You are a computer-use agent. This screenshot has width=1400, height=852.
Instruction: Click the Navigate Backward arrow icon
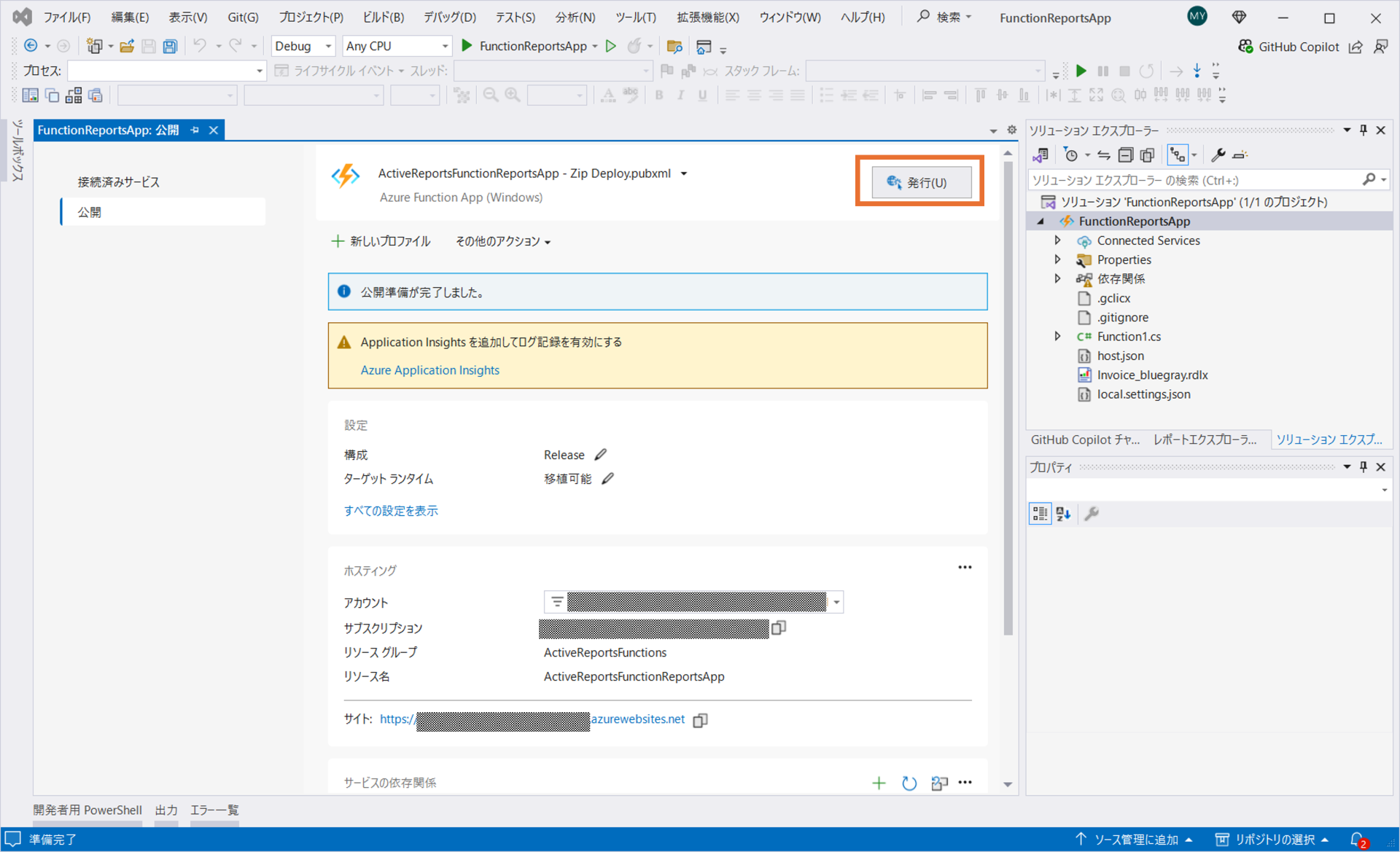point(31,46)
